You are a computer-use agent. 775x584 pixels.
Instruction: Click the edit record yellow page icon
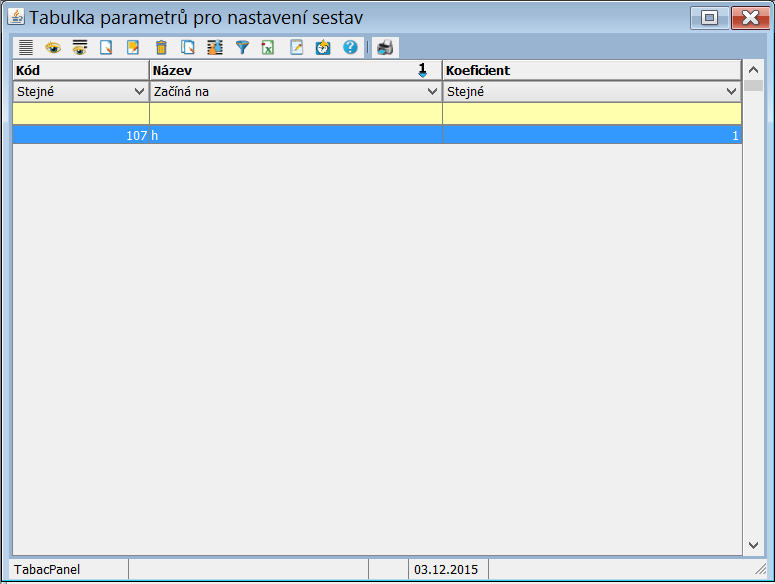pos(133,47)
